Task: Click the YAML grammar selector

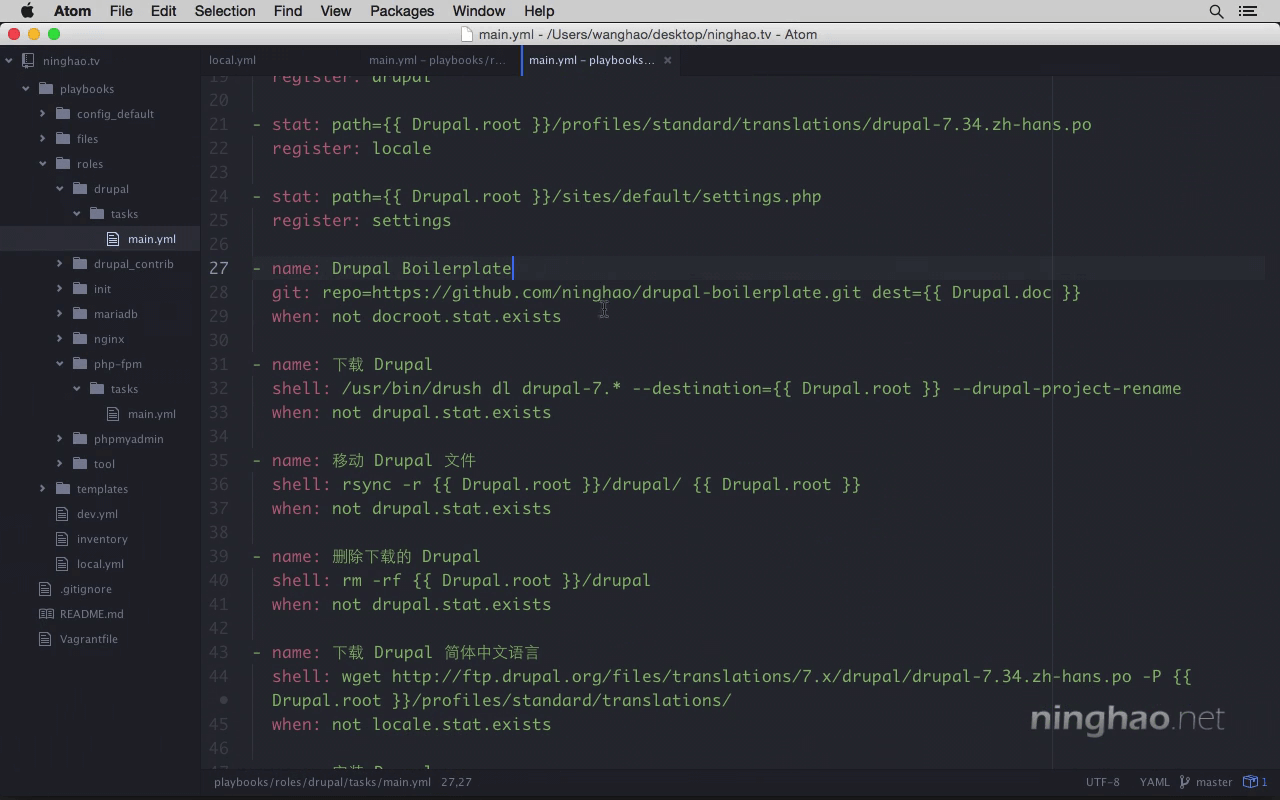Action: point(1154,782)
